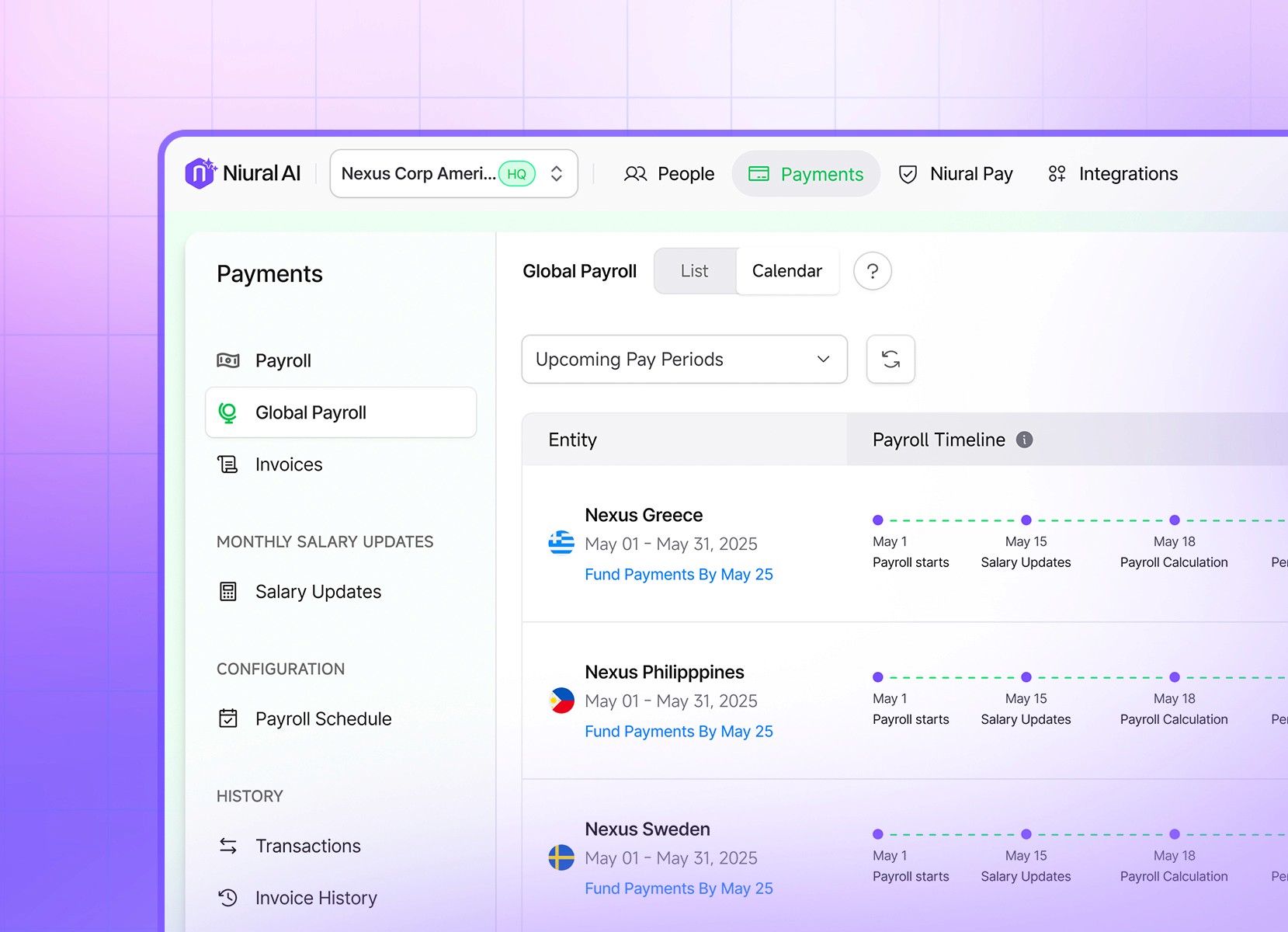Click Nexus Philipppines entity name
The image size is (1288, 932).
(665, 672)
